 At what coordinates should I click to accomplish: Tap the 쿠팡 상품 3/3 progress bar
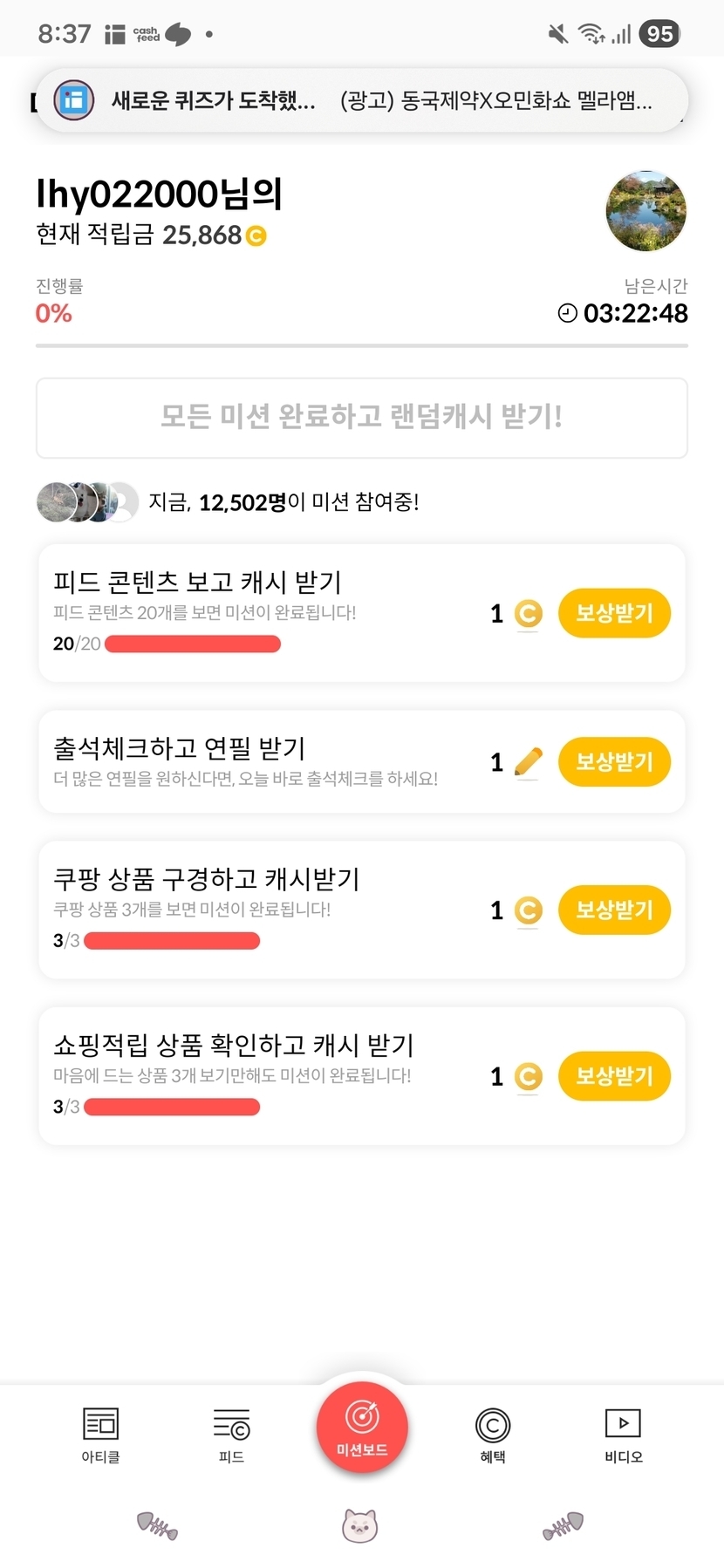pos(172,941)
